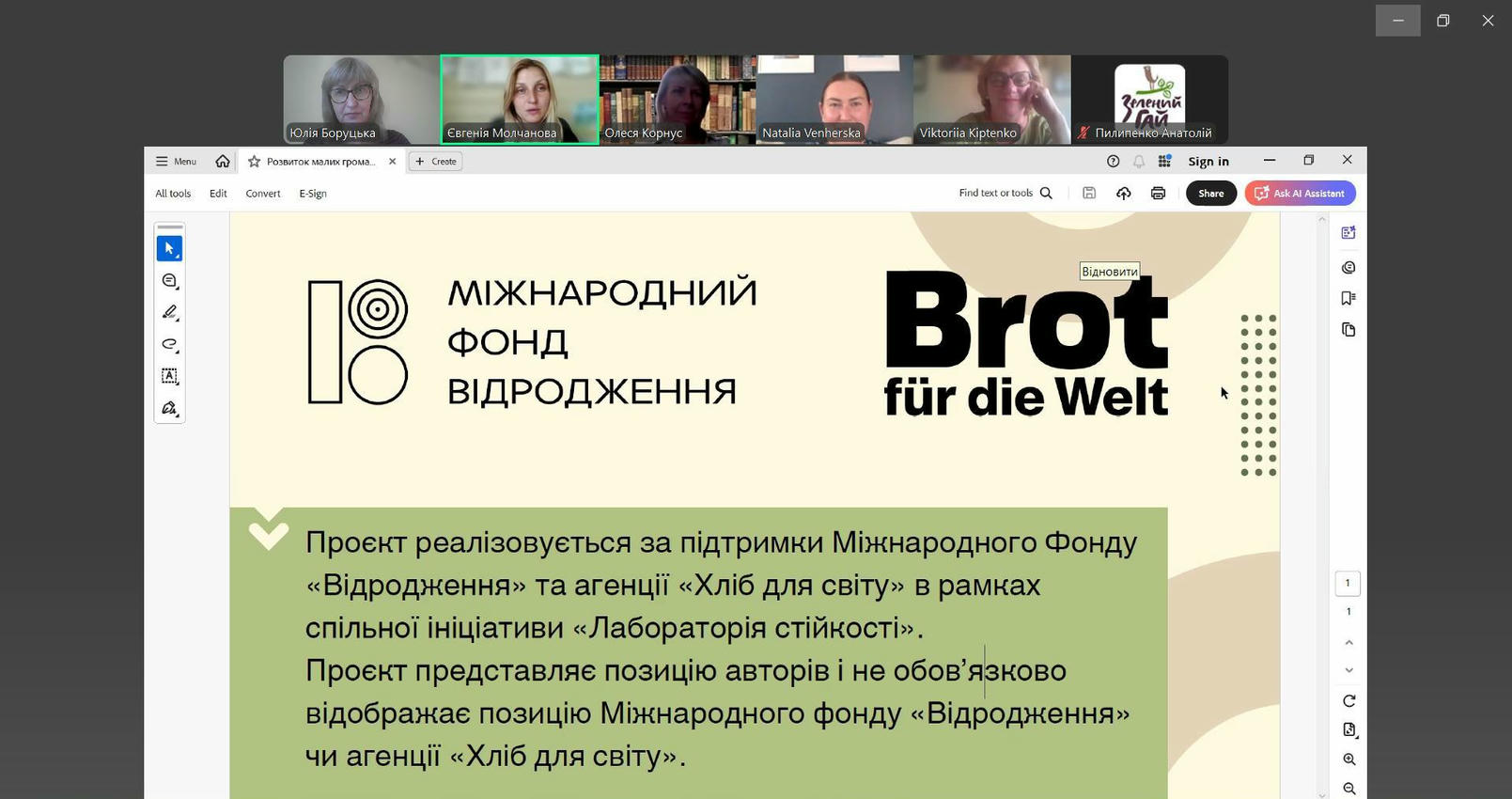Open the hamburger Menu

(176, 162)
